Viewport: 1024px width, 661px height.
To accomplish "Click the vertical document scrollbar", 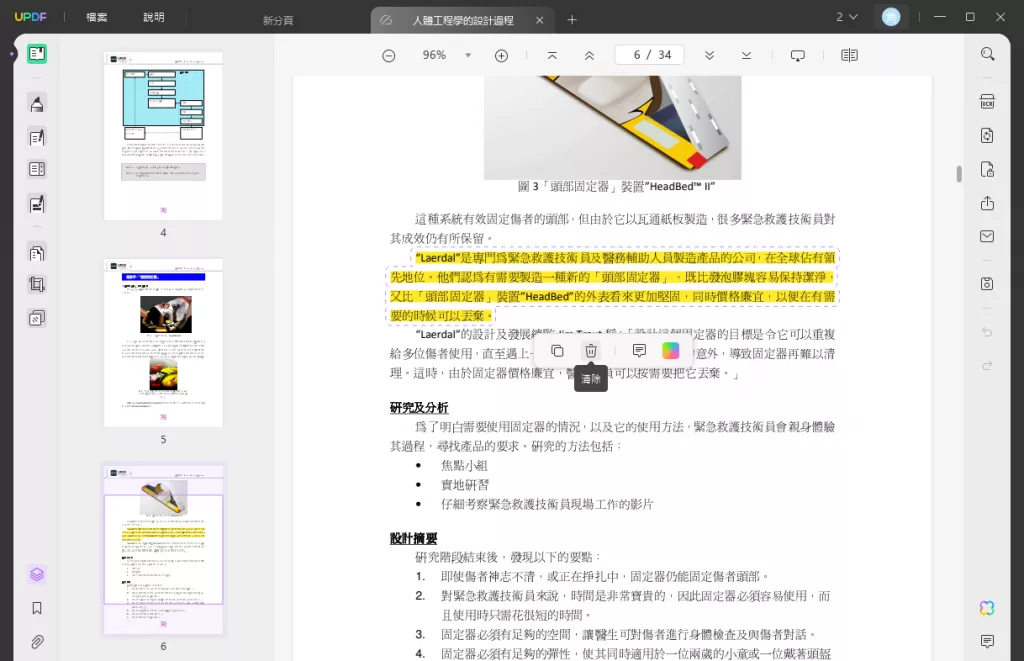I will coord(959,174).
